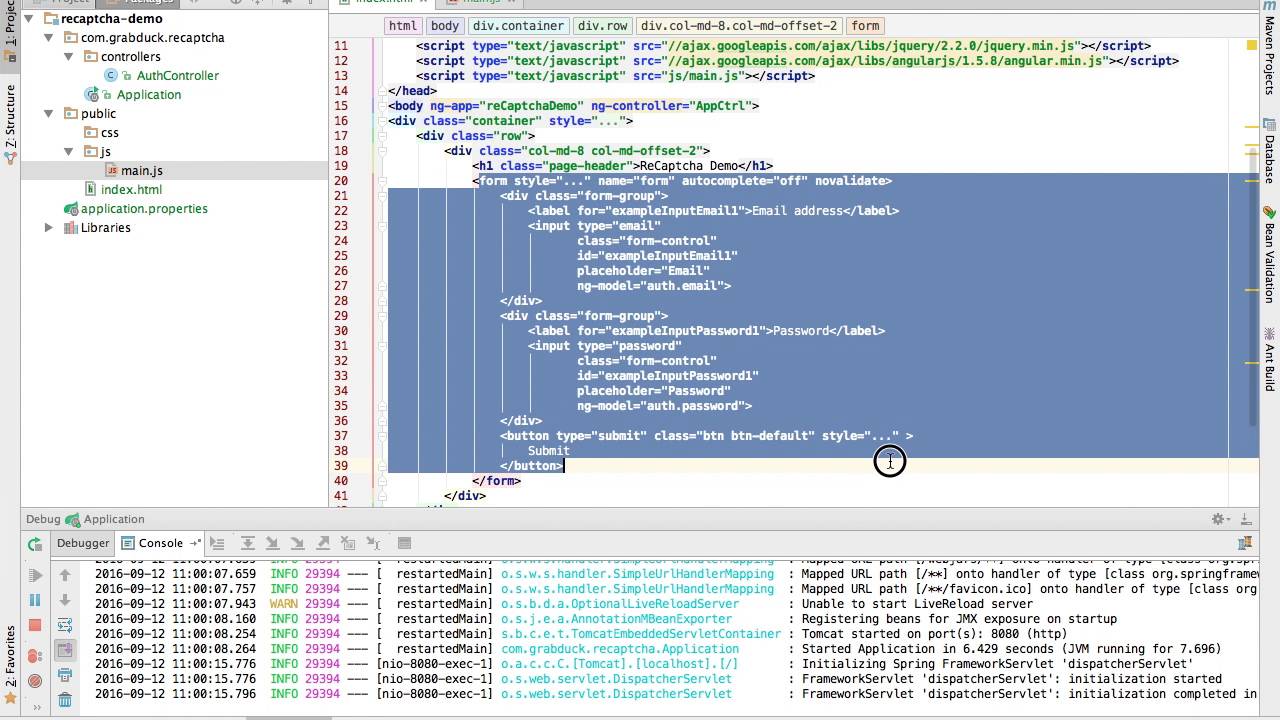
Task: Open the Ant Build tool window tab
Action: coord(1270,360)
